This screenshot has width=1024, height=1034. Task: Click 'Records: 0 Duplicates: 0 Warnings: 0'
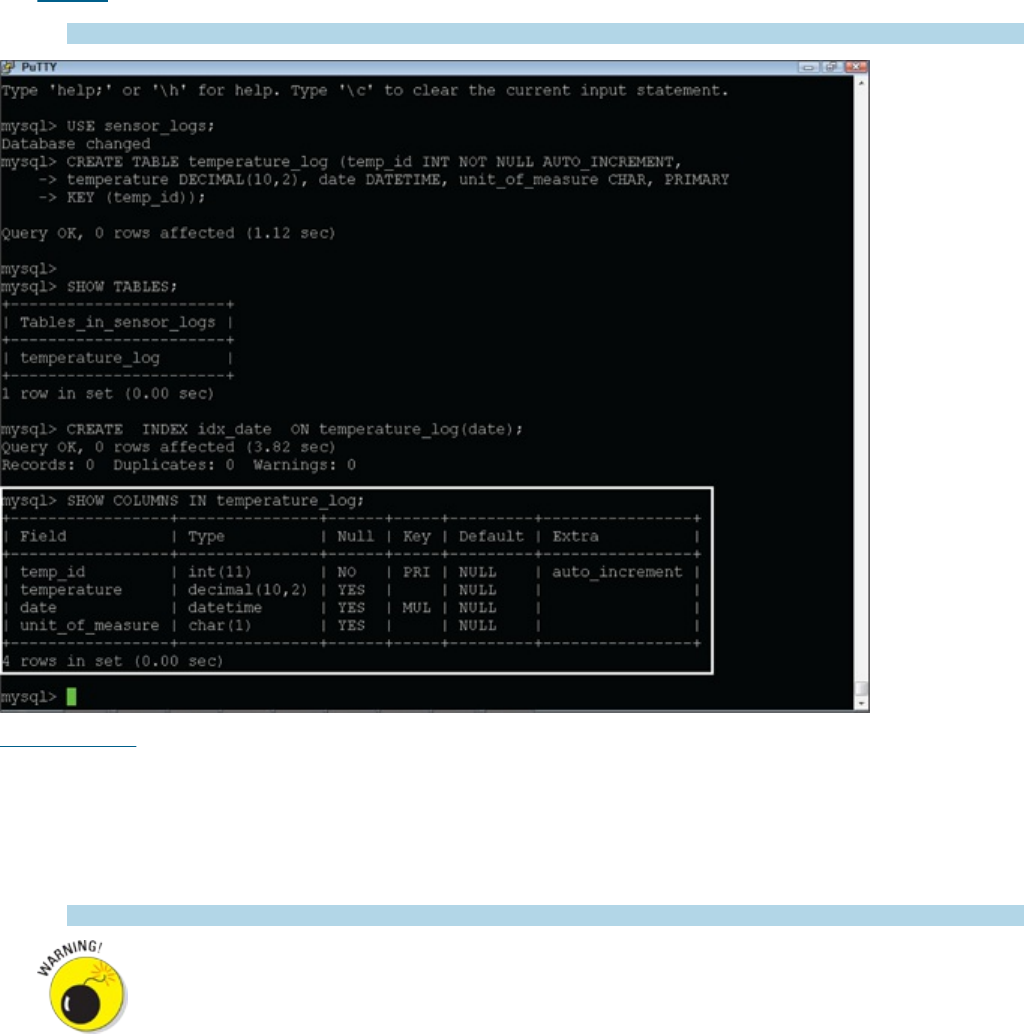[x=179, y=465]
